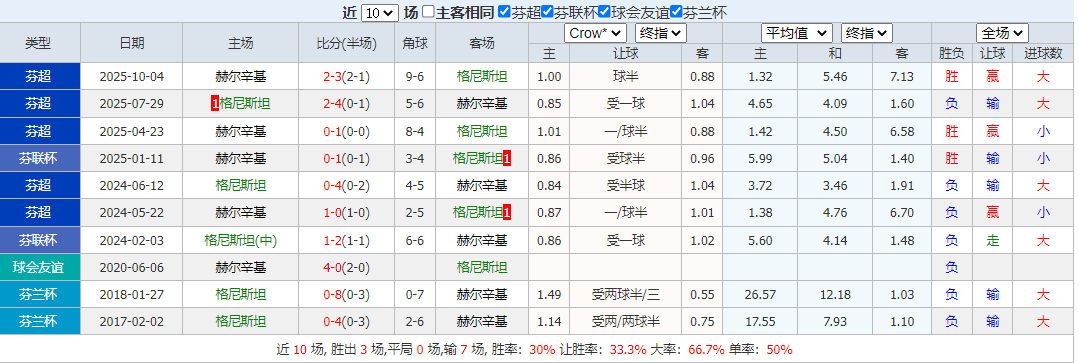
Task: Click the 30% win rate in the summary
Action: (542, 349)
